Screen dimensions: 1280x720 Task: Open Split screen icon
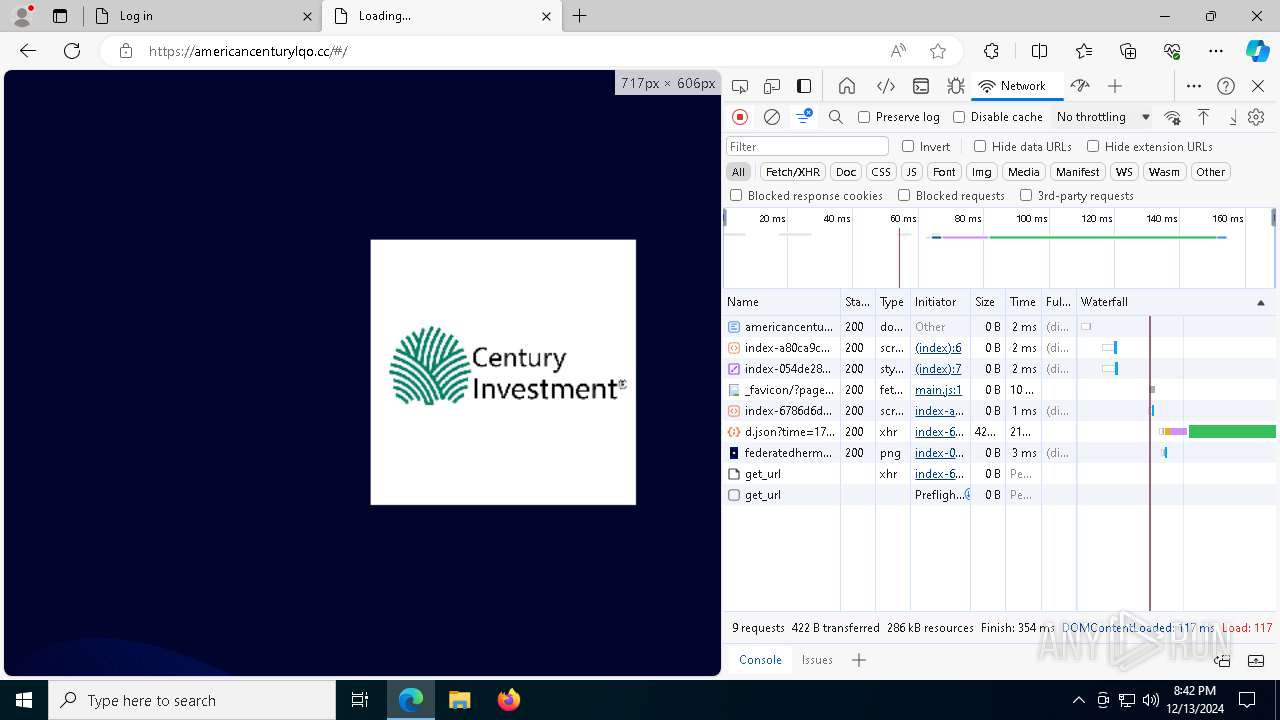click(1039, 51)
